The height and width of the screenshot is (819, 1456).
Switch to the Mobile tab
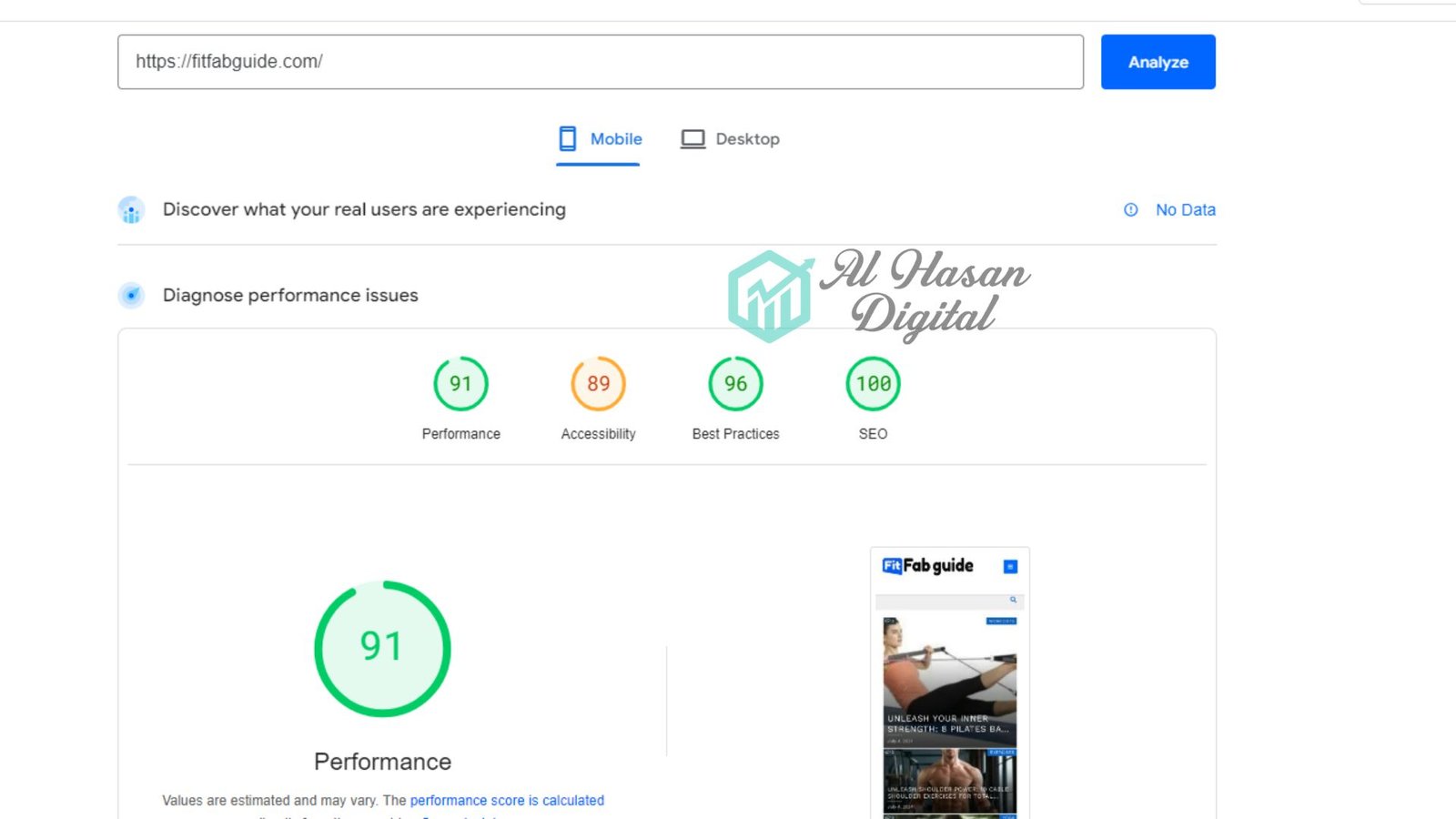[x=599, y=139]
